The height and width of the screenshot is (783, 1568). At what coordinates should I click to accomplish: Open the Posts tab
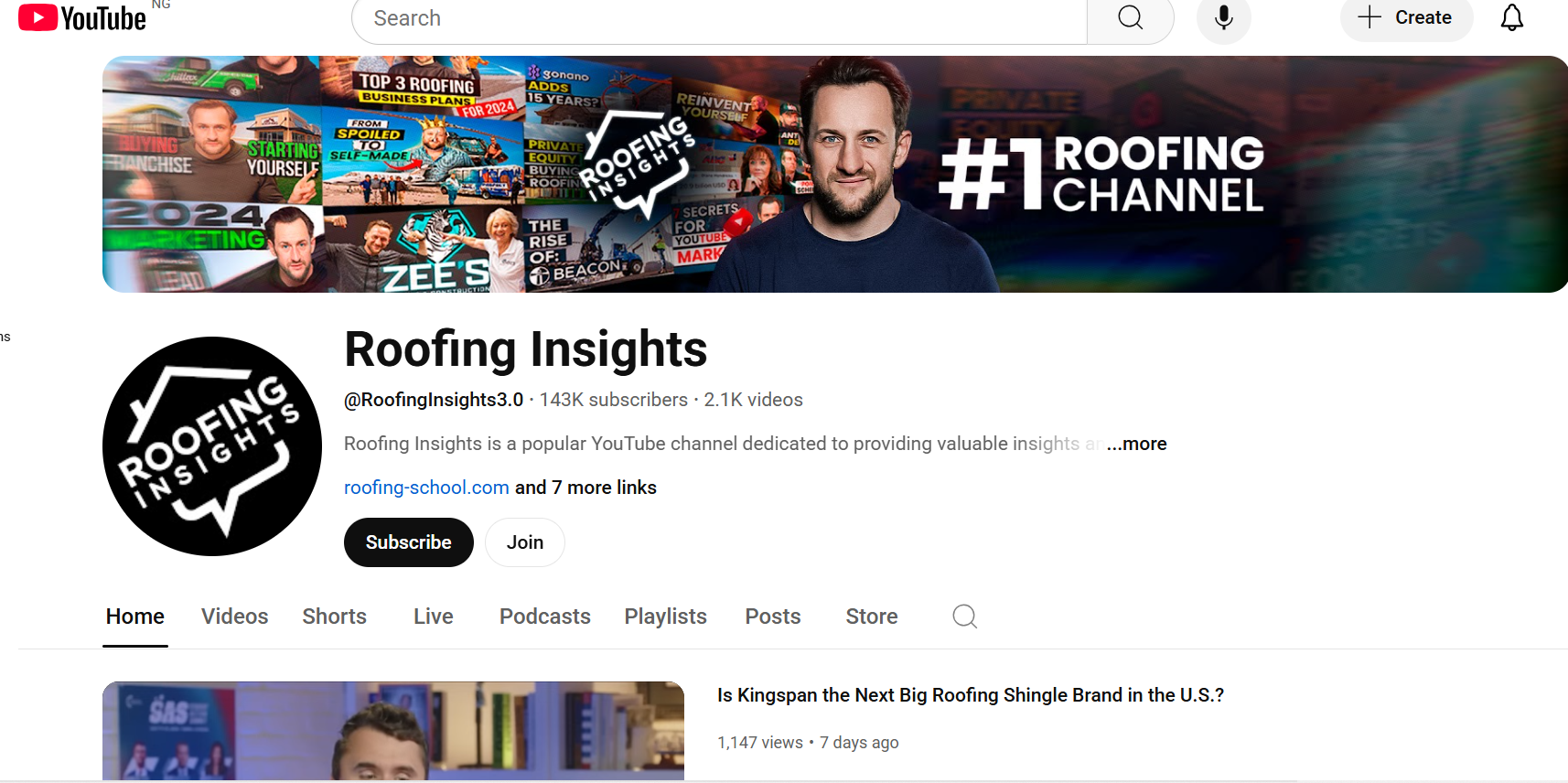(x=773, y=617)
